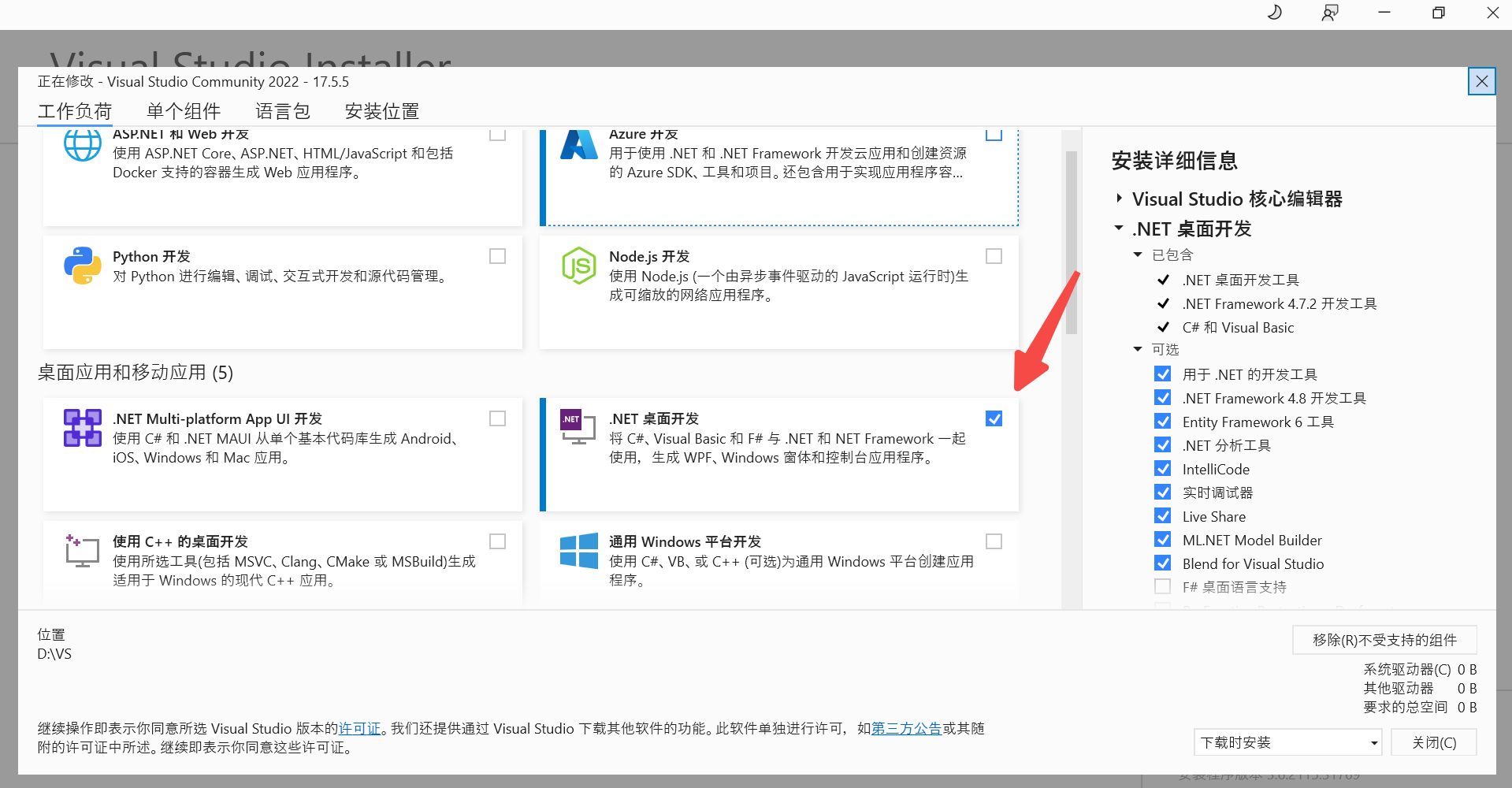Check the Node.js 开发 workload checkbox
Screen dimensions: 1512x788
(x=994, y=256)
